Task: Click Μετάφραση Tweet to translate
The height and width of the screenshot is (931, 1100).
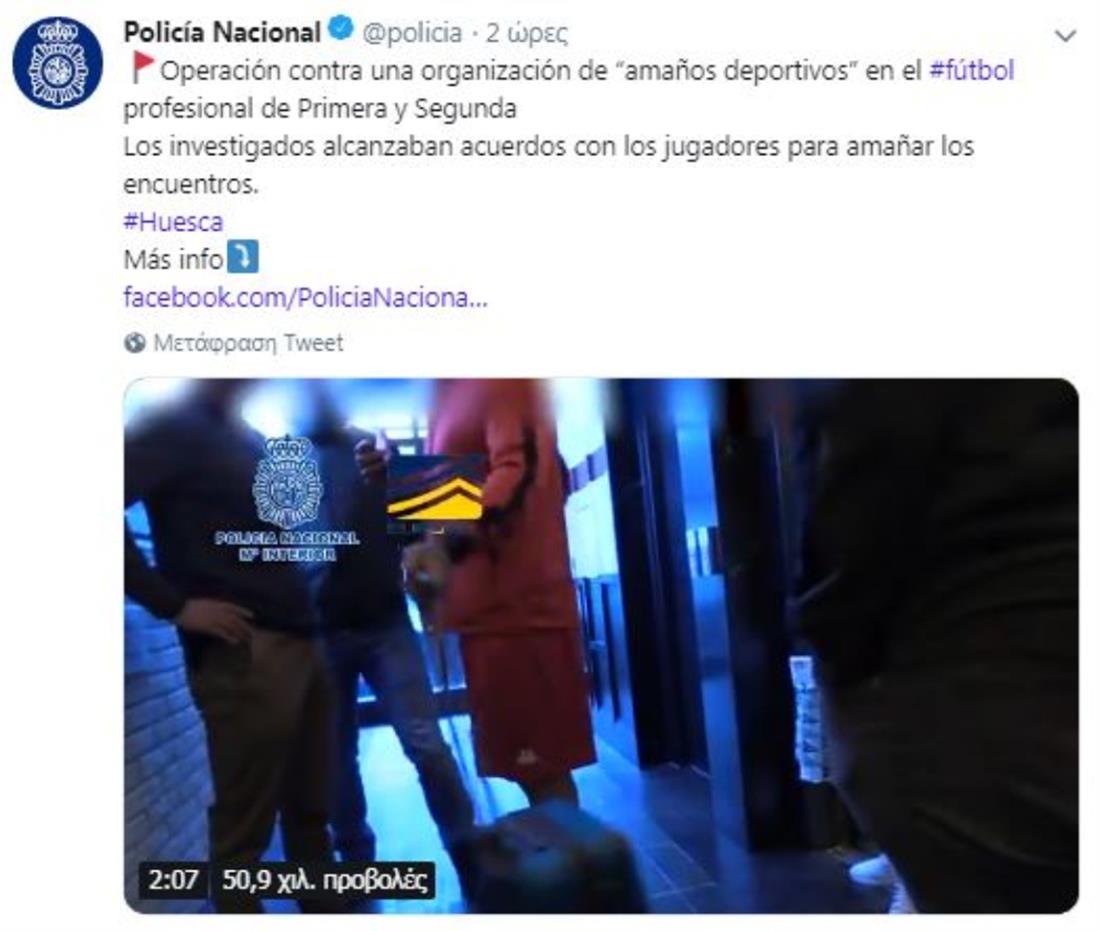Action: pyautogui.click(x=248, y=343)
